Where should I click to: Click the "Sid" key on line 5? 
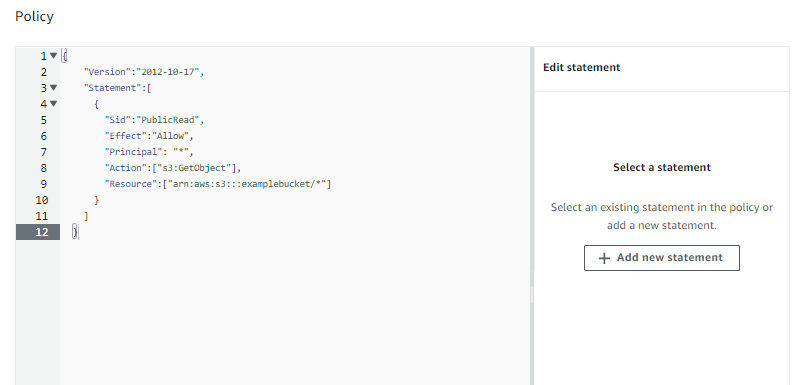pyautogui.click(x=117, y=120)
